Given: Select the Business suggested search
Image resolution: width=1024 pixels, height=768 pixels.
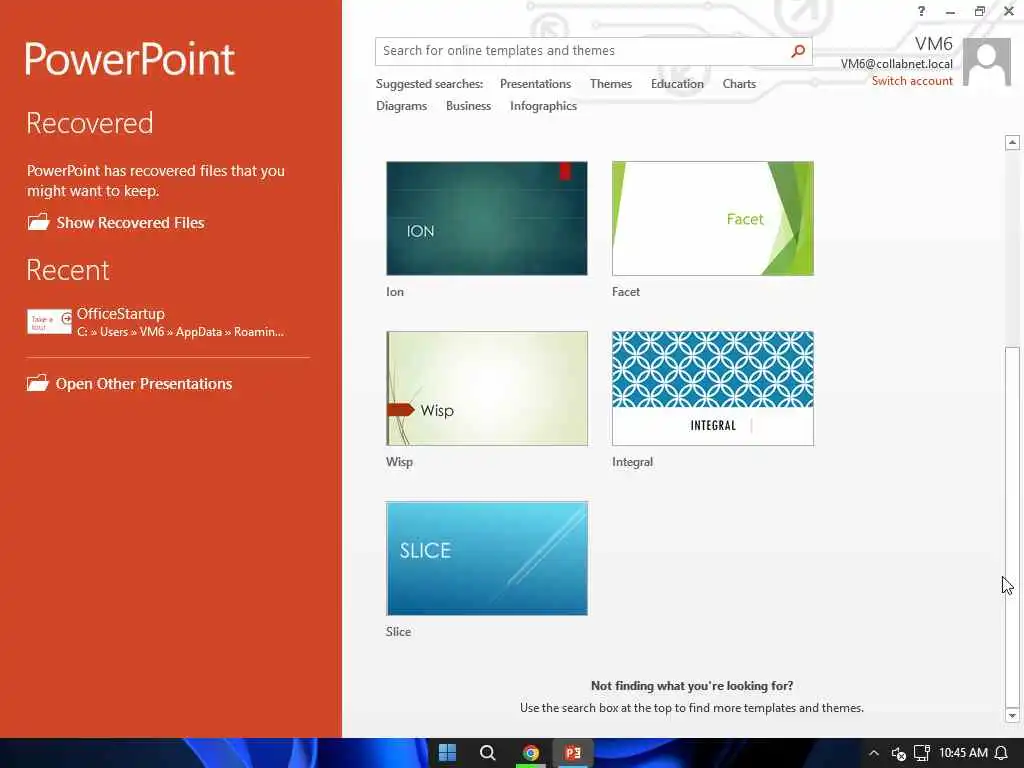Looking at the screenshot, I should [468, 106].
